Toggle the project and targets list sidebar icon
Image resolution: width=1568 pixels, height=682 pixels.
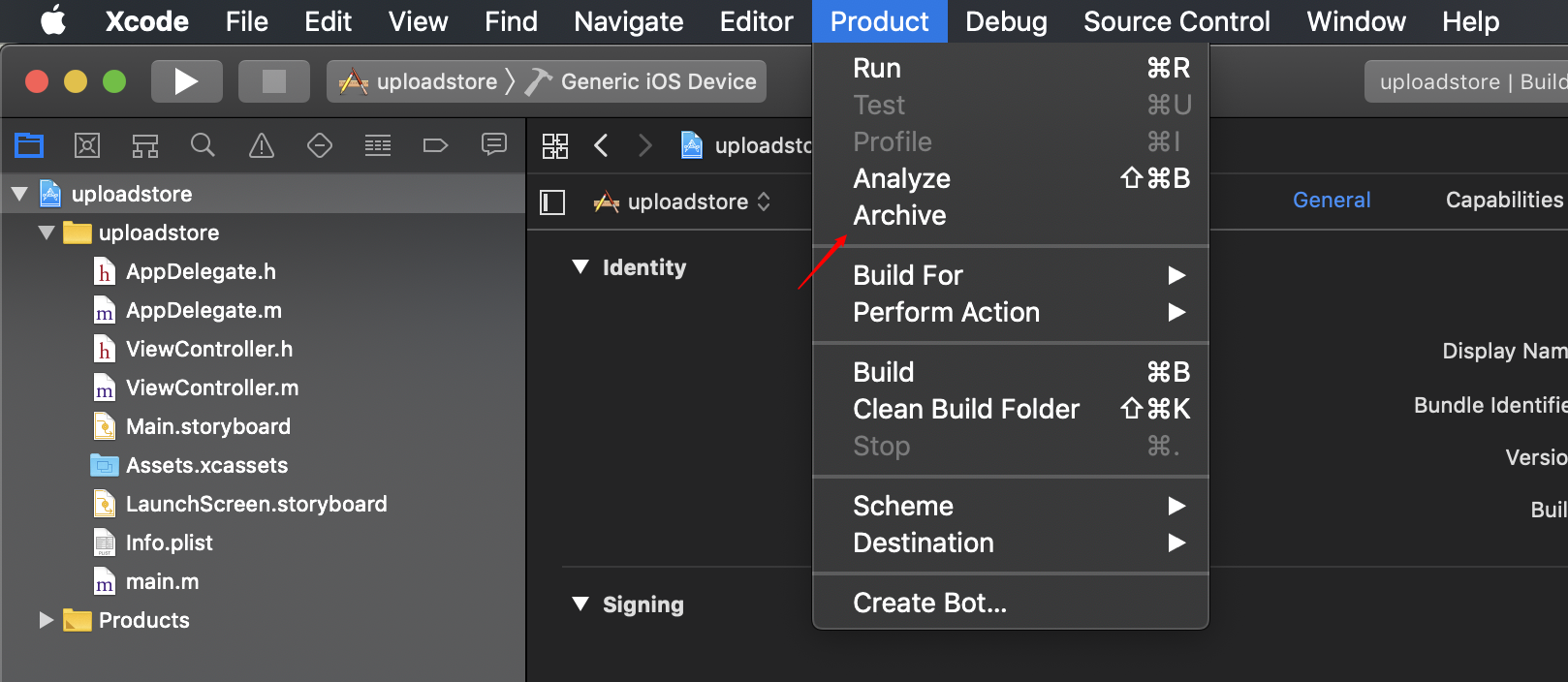pyautogui.click(x=552, y=201)
